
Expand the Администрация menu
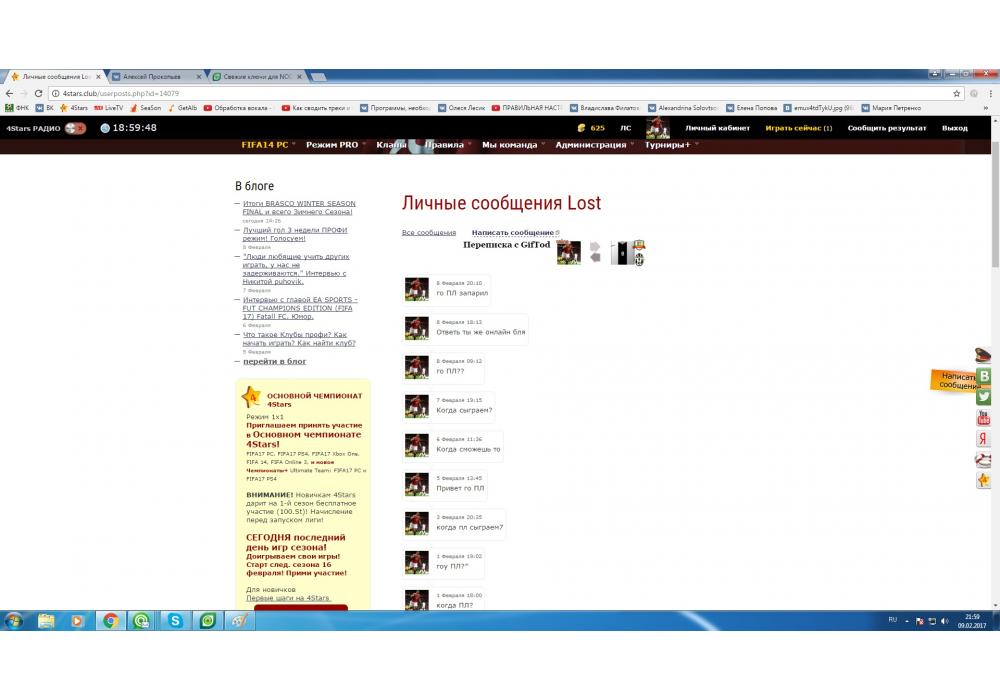pyautogui.click(x=594, y=145)
